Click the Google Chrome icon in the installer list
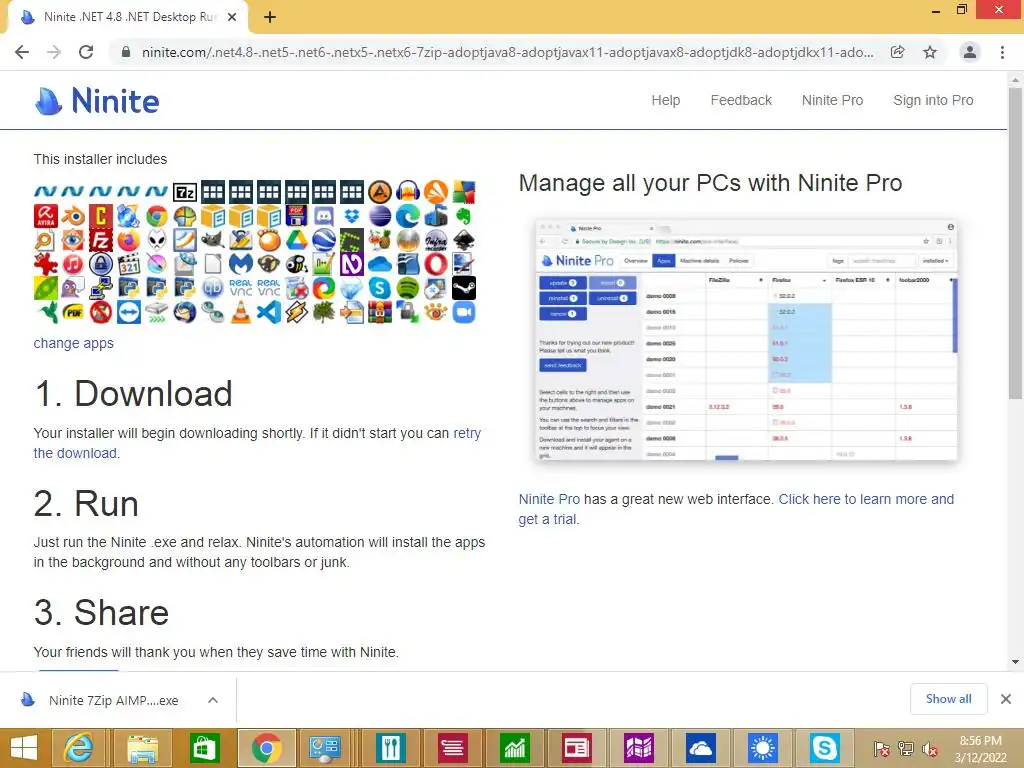 pyautogui.click(x=157, y=216)
